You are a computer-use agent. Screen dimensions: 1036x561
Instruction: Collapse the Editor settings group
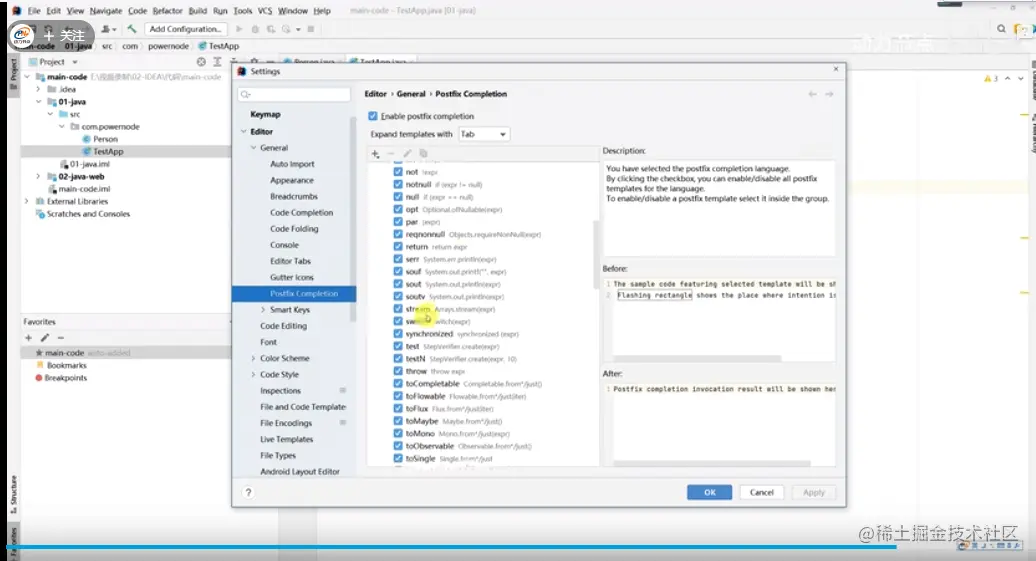244,131
